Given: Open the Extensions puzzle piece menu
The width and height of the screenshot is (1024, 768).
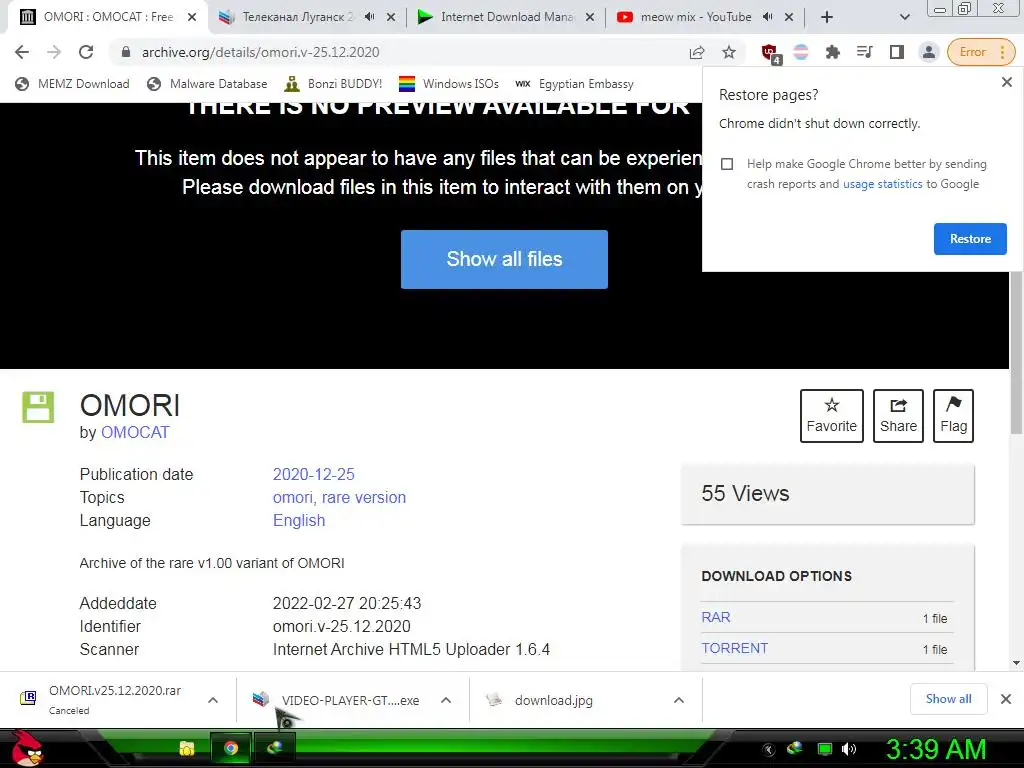Looking at the screenshot, I should tap(833, 52).
